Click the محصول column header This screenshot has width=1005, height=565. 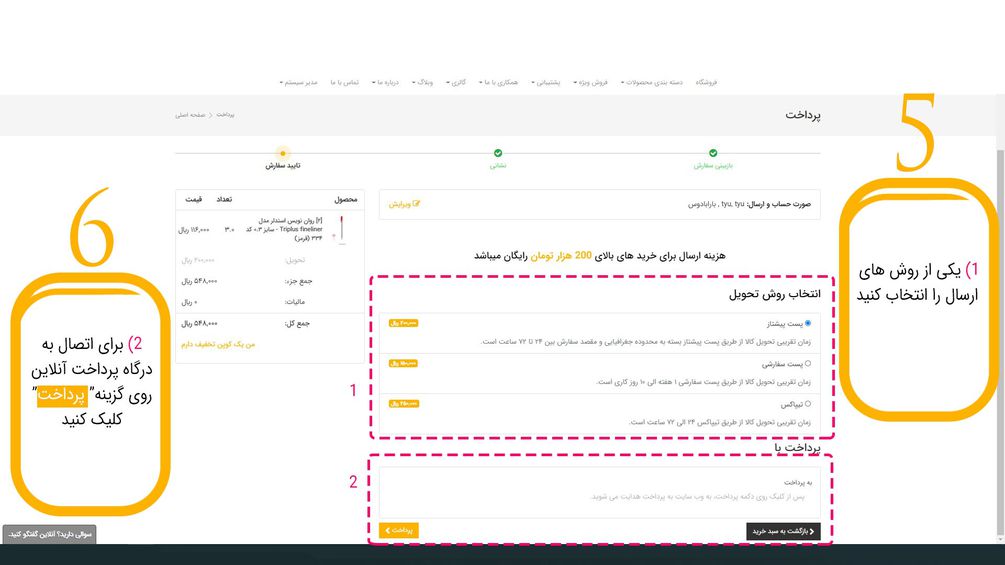(345, 200)
